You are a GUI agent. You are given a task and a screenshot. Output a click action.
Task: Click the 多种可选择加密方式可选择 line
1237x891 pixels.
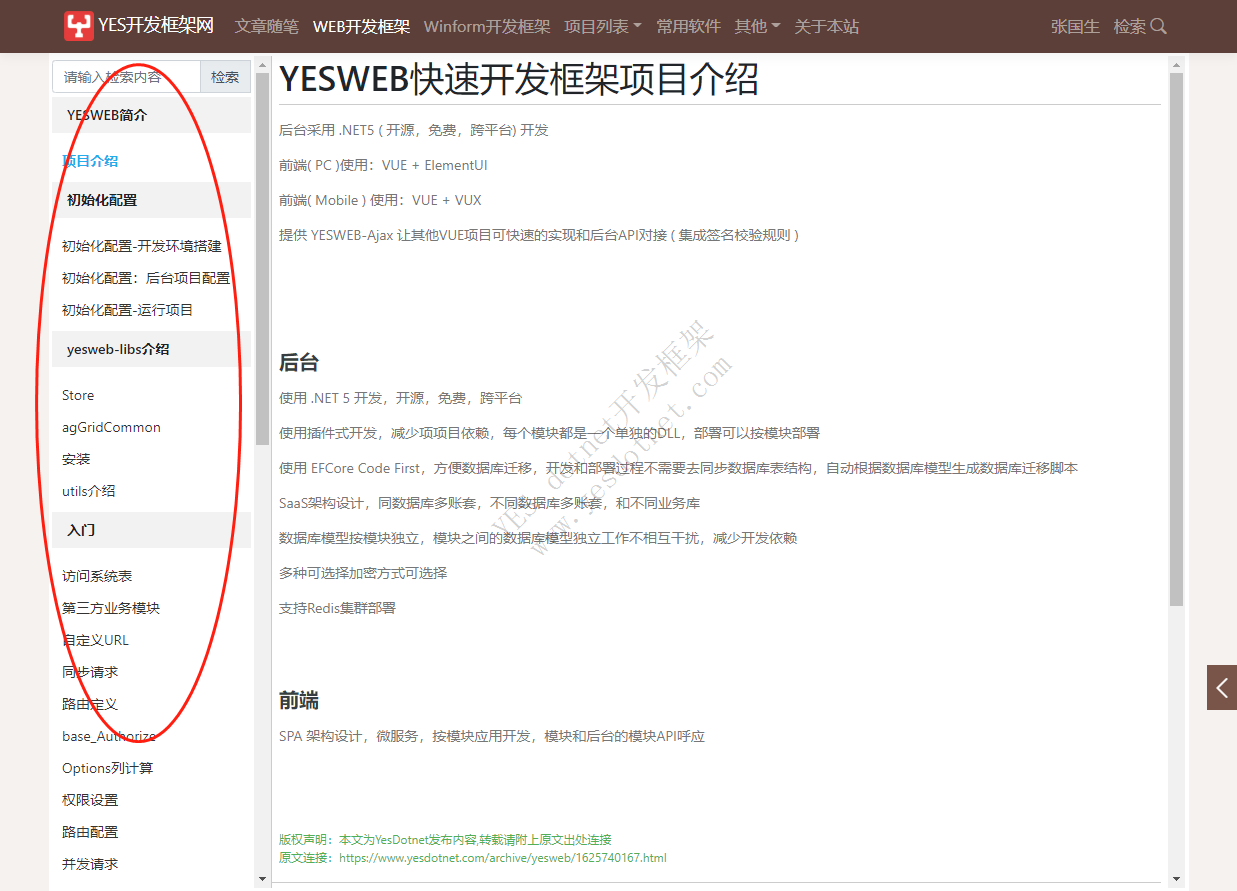[363, 573]
